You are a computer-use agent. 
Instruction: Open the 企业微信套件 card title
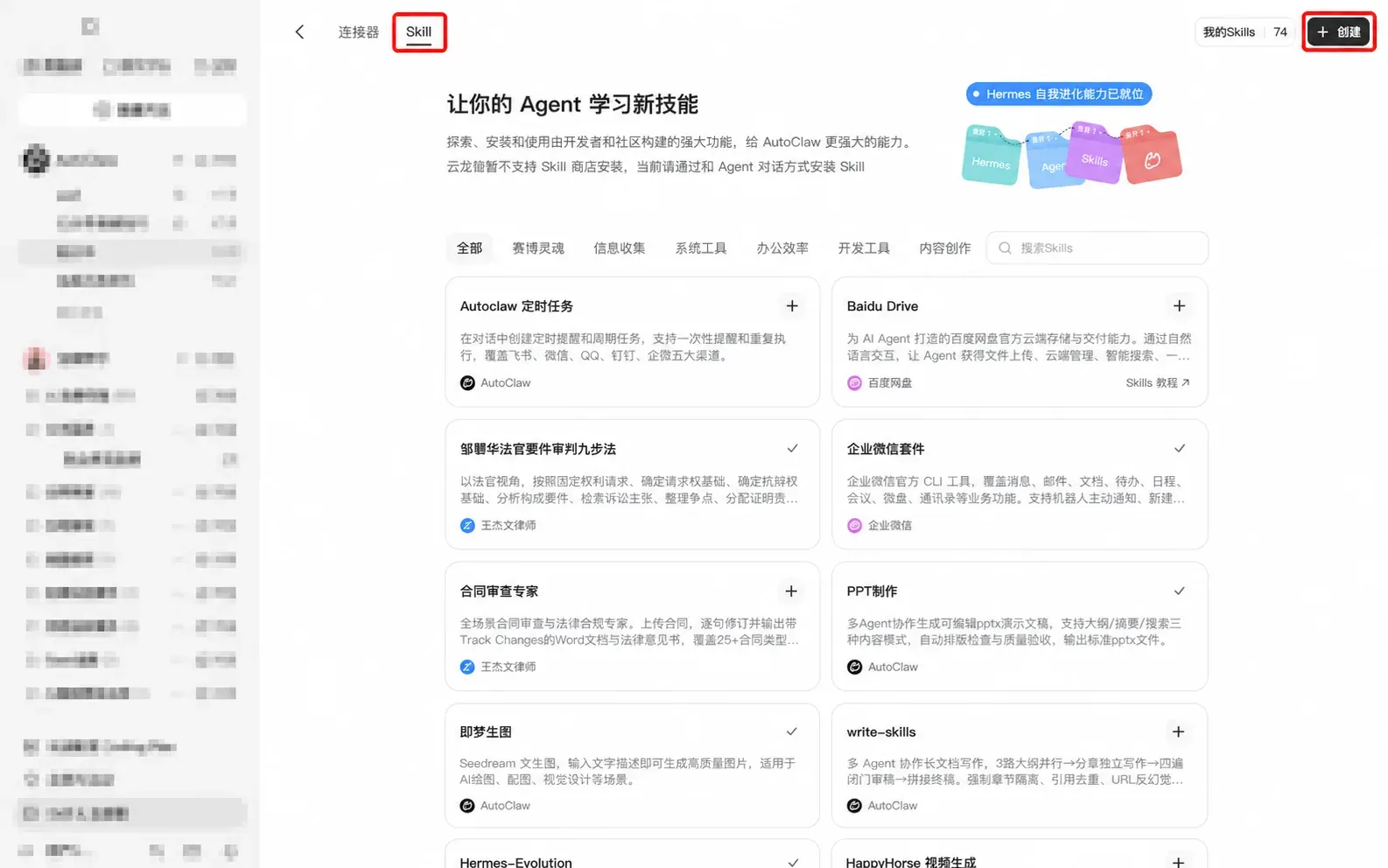click(886, 449)
